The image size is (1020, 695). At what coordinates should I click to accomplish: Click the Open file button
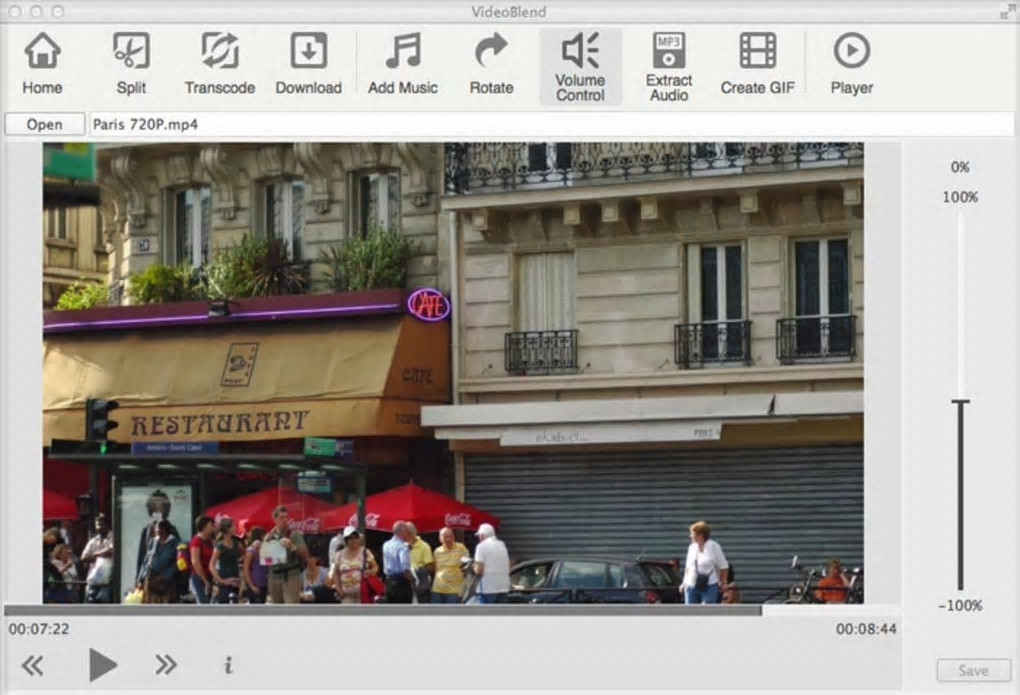click(45, 124)
